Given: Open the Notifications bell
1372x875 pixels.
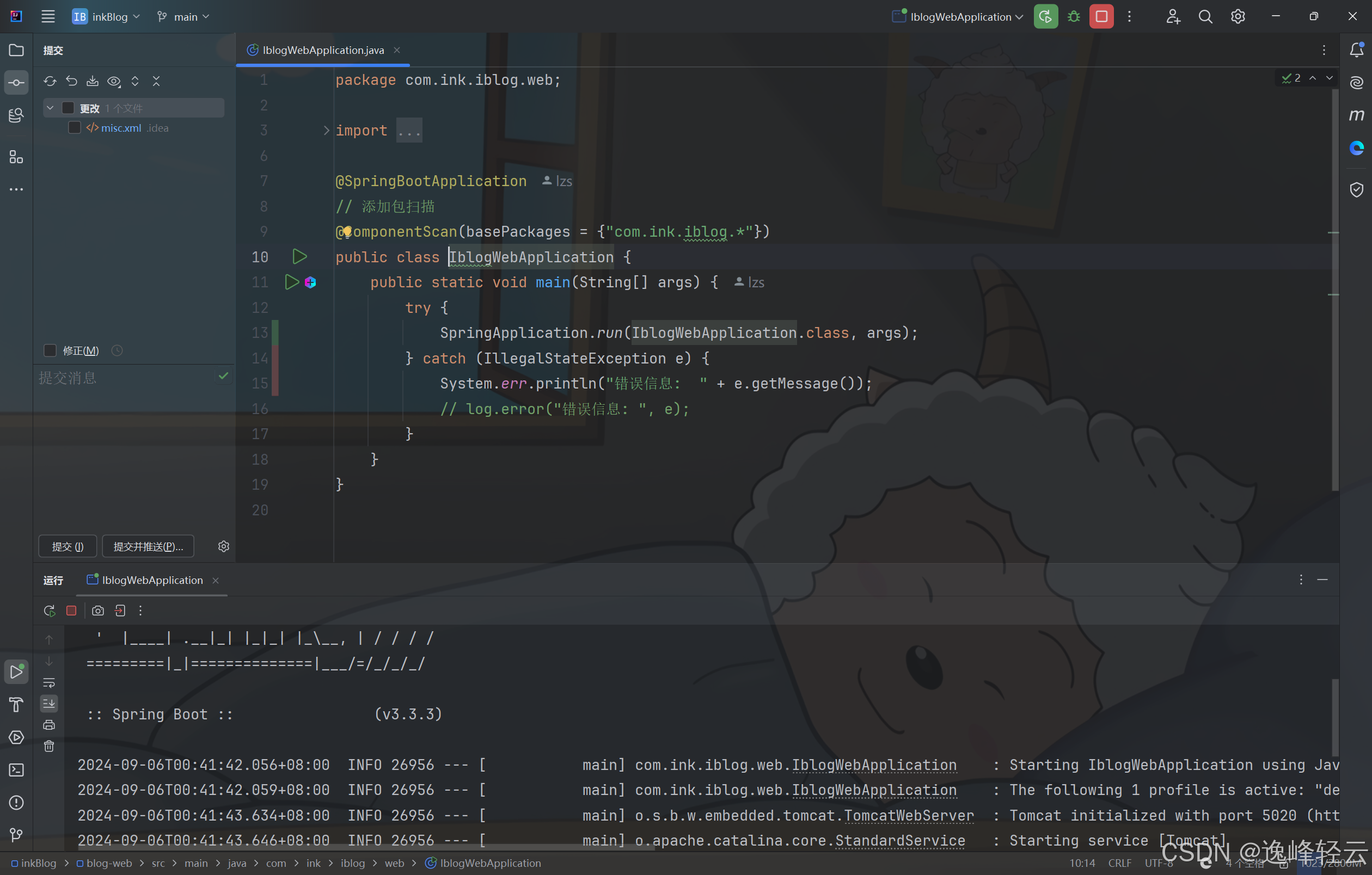Looking at the screenshot, I should (x=1357, y=50).
